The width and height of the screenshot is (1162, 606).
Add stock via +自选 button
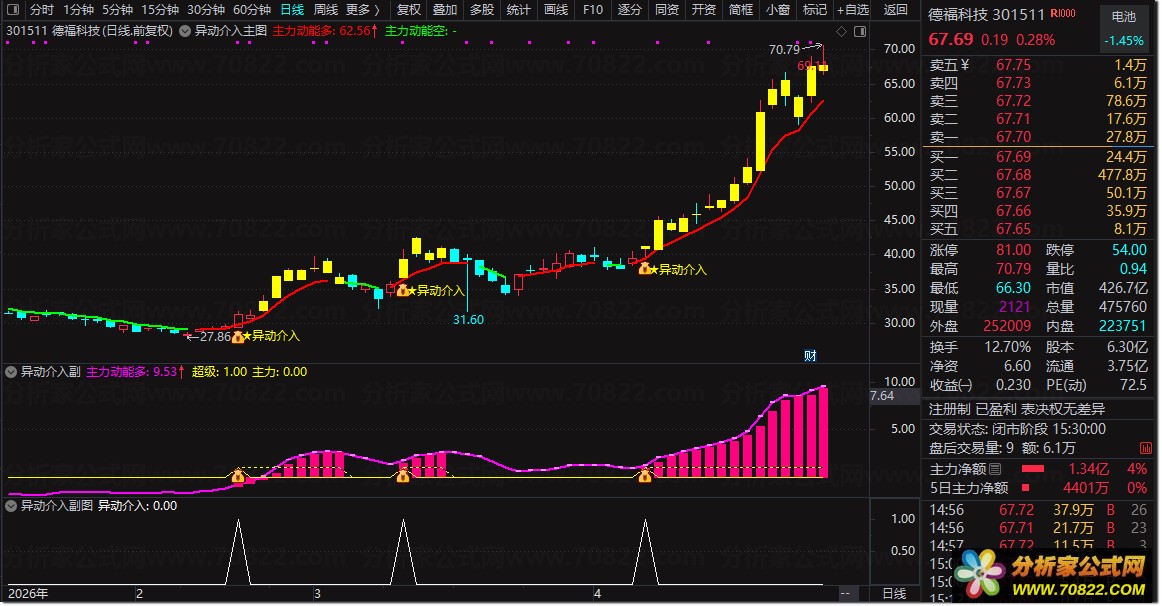tap(853, 10)
